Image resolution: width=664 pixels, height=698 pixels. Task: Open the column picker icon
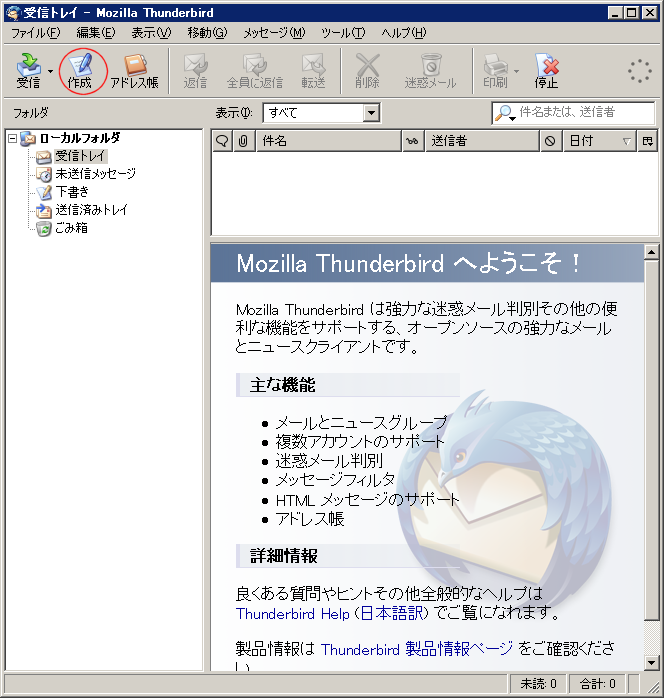point(648,141)
